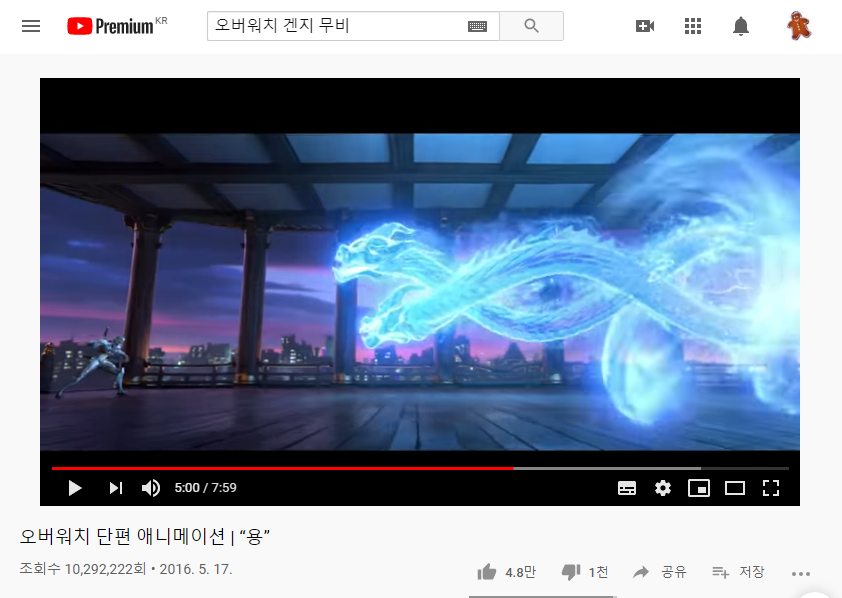The image size is (842, 598).
Task: Open player settings gear
Action: [x=663, y=488]
